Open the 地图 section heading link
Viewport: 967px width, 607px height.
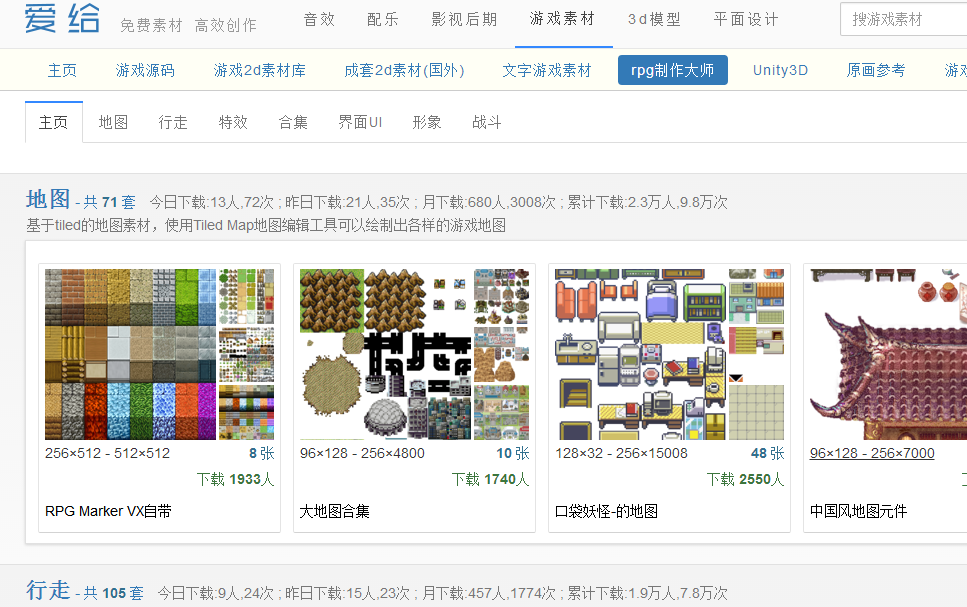pyautogui.click(x=48, y=199)
